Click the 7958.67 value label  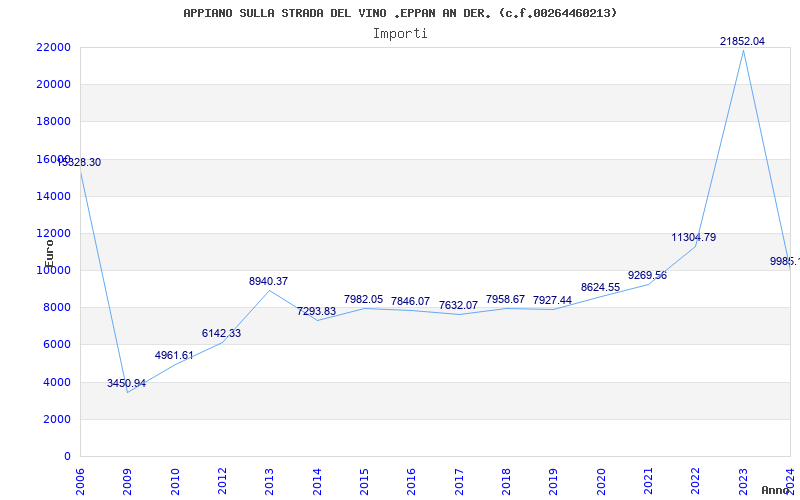(x=505, y=299)
